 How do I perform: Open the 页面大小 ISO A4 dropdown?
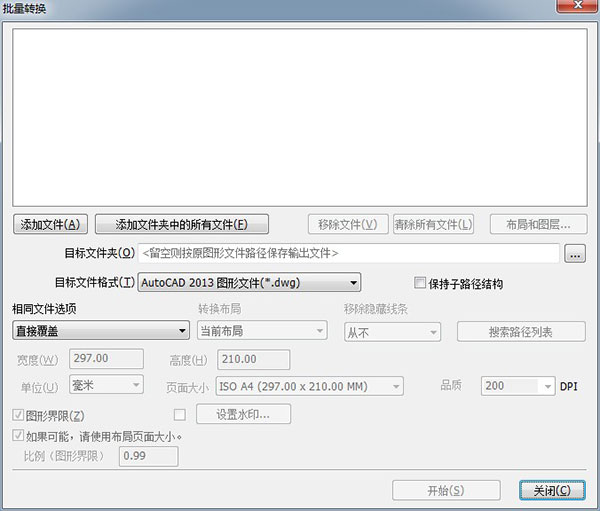coord(310,385)
